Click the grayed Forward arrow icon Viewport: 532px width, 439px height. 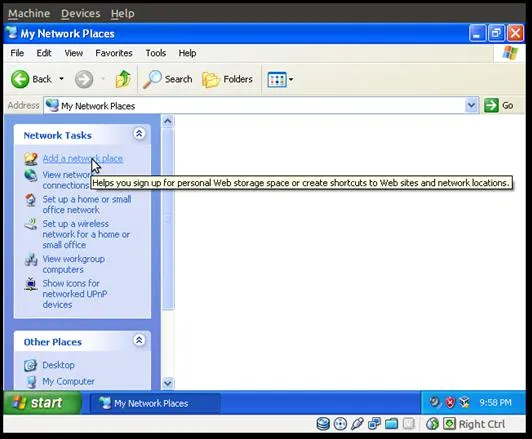click(x=84, y=79)
